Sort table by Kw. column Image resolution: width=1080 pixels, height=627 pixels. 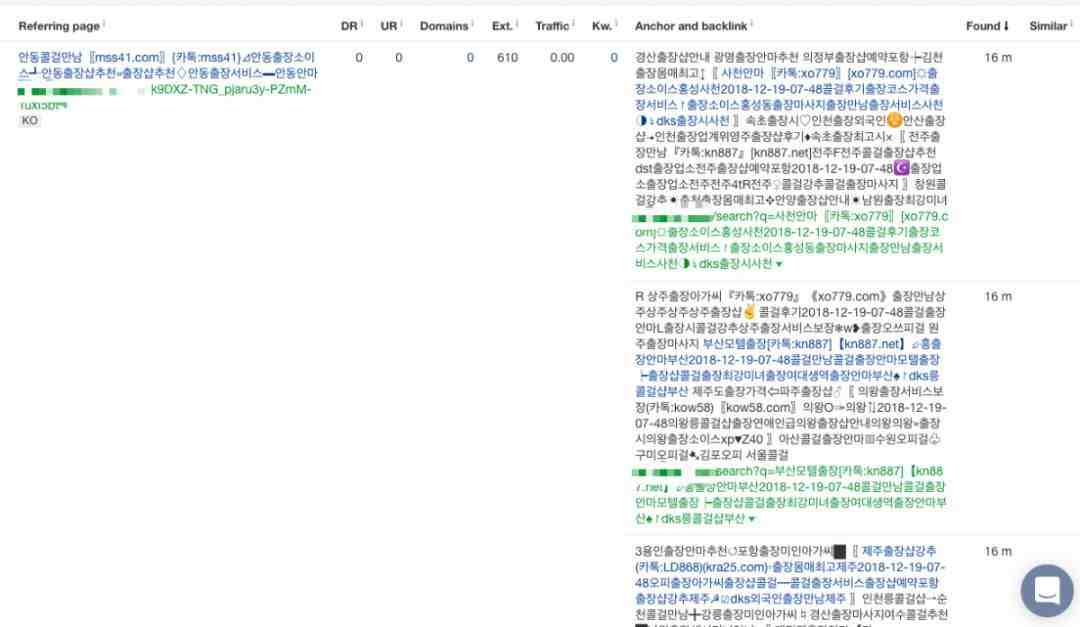pos(601,26)
